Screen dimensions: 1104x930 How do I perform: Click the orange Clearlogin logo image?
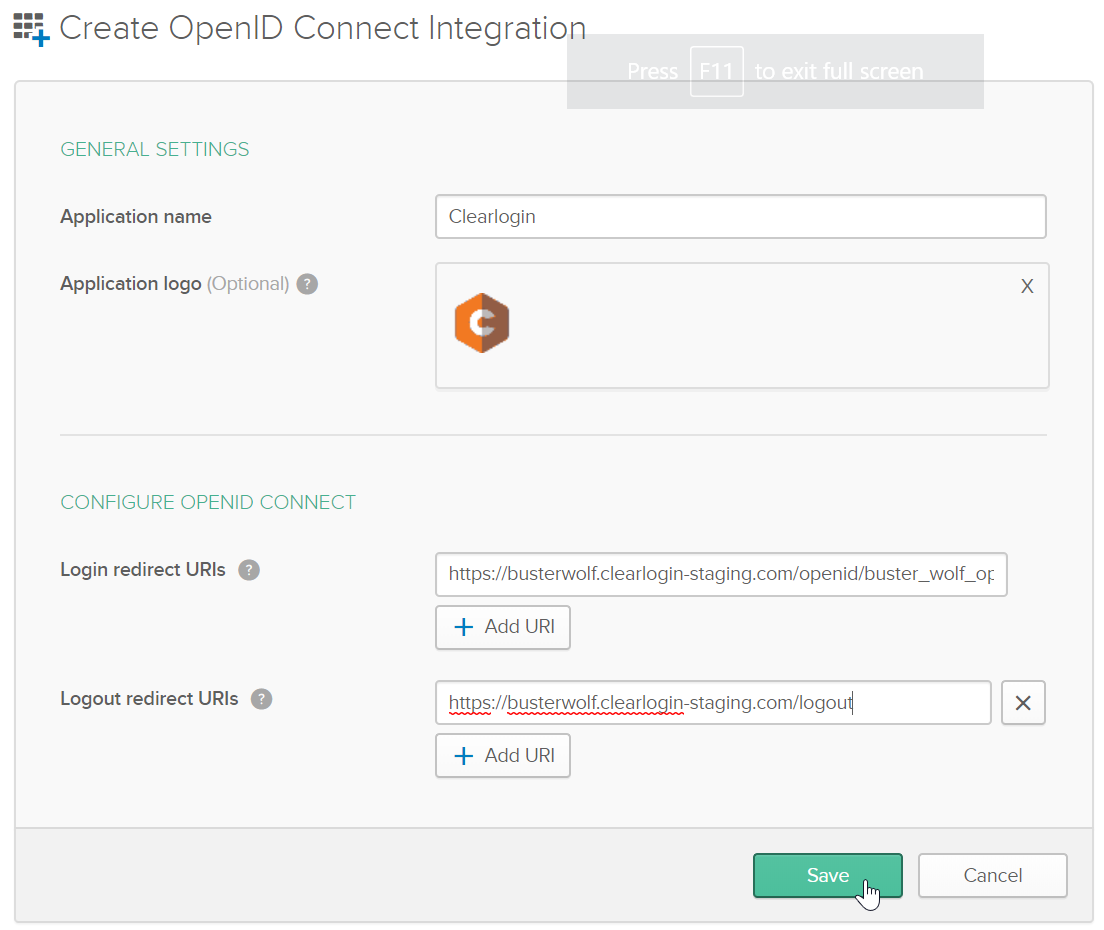coord(482,323)
